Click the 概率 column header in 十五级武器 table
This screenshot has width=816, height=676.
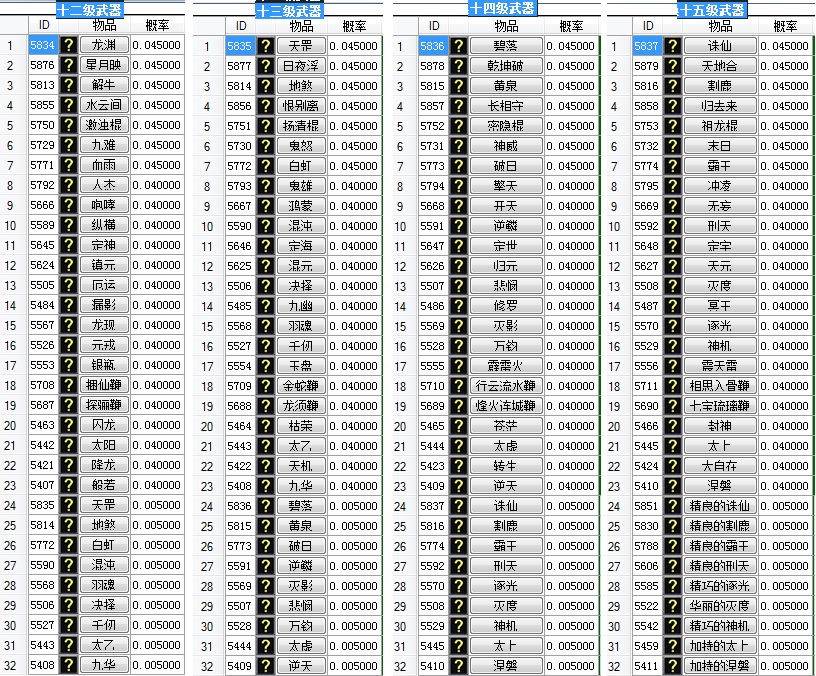coord(785,26)
